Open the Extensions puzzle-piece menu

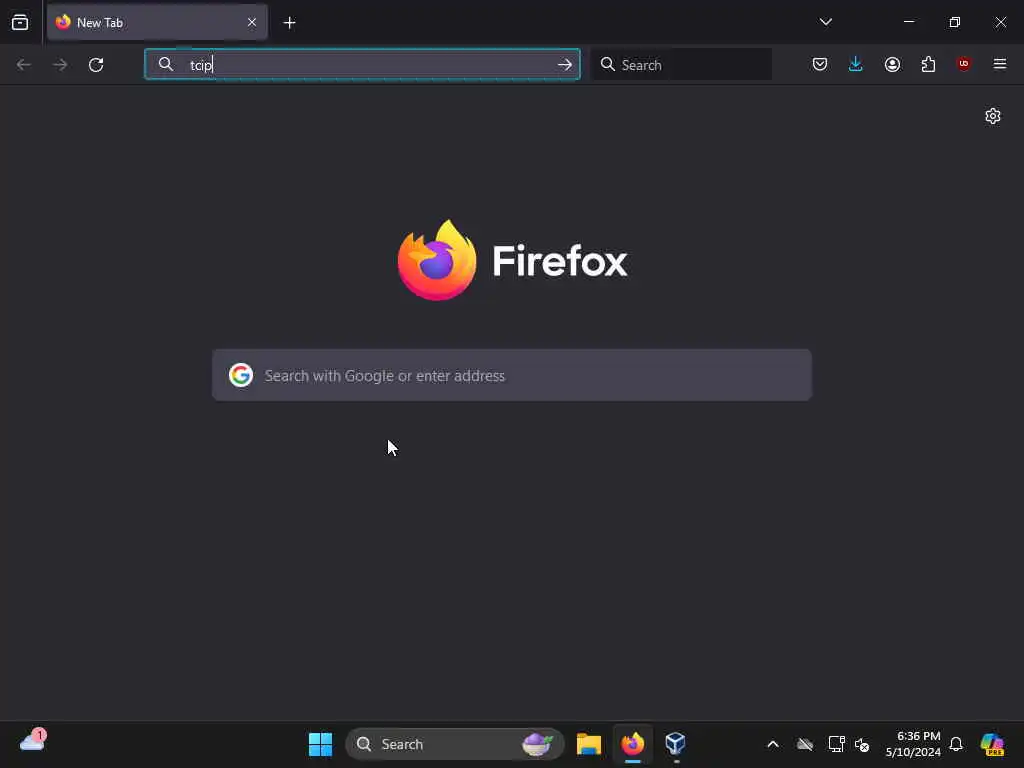coord(928,64)
